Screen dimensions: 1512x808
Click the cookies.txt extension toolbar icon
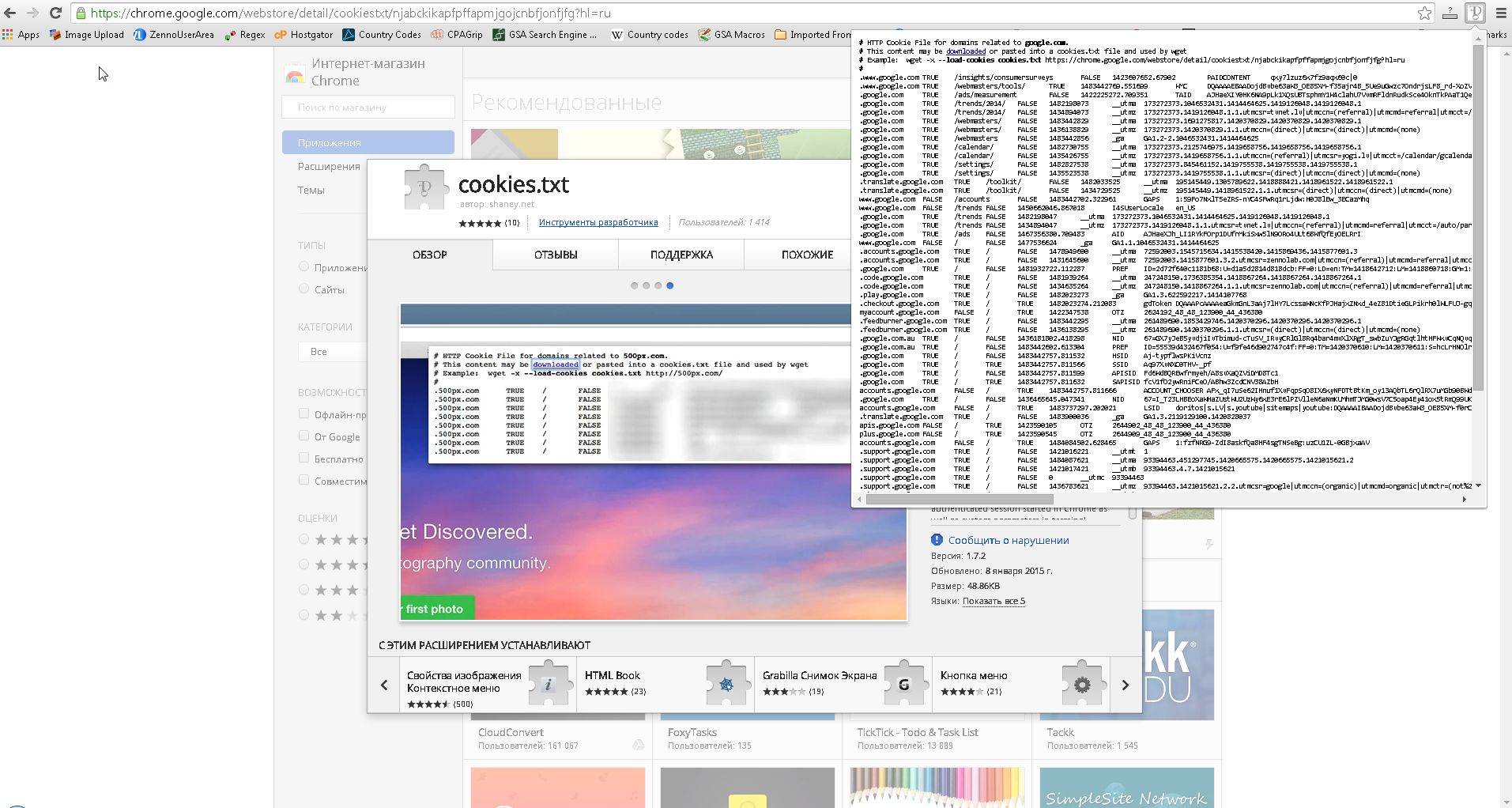(x=1475, y=13)
